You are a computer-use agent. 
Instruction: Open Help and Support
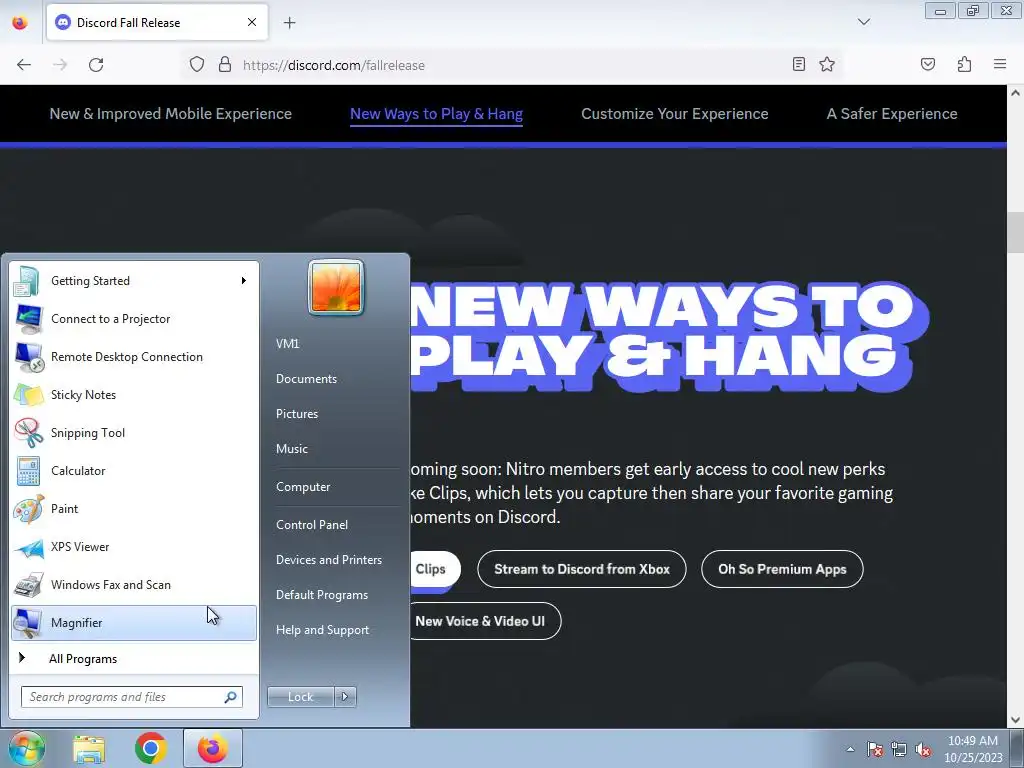point(323,630)
